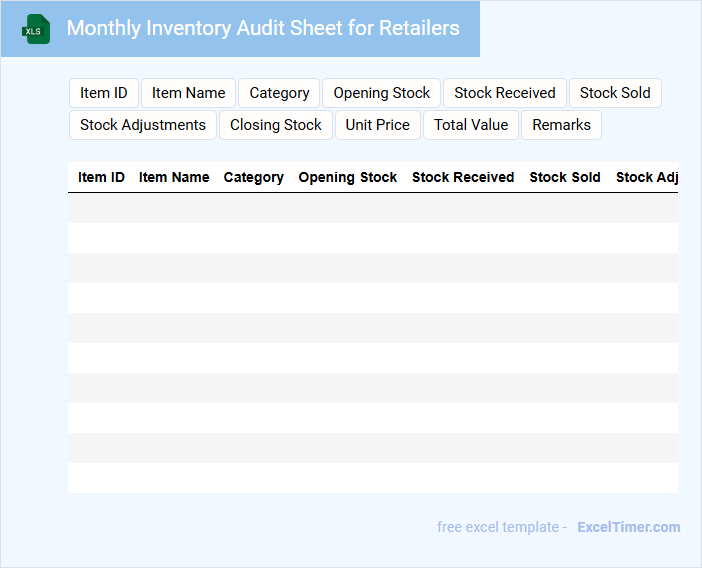This screenshot has height=568, width=702.
Task: Select the Closing Stock tag
Action: pyautogui.click(x=275, y=125)
